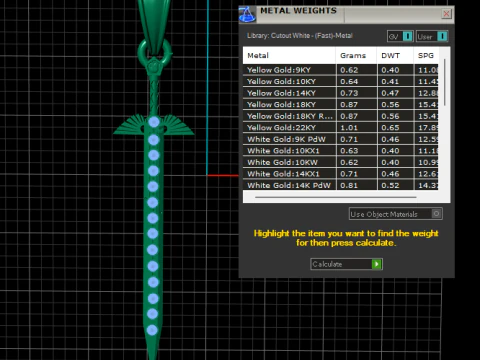The width and height of the screenshot is (480, 360).
Task: Click the METAL WEIGHTS title bar text
Action: click(298, 11)
